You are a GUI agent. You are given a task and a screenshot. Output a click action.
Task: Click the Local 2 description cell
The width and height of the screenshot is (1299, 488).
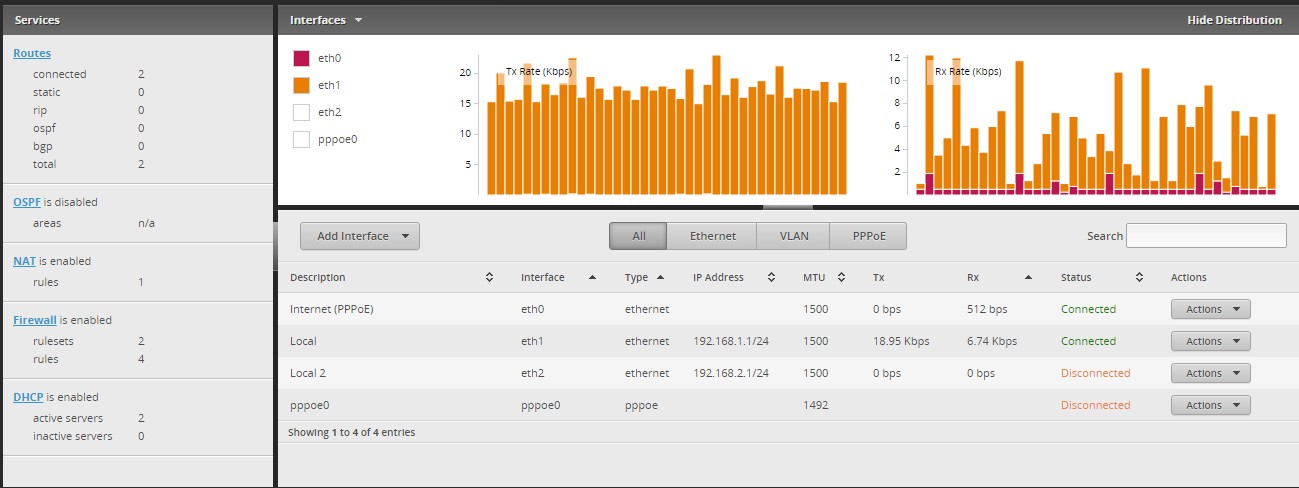[x=307, y=373]
